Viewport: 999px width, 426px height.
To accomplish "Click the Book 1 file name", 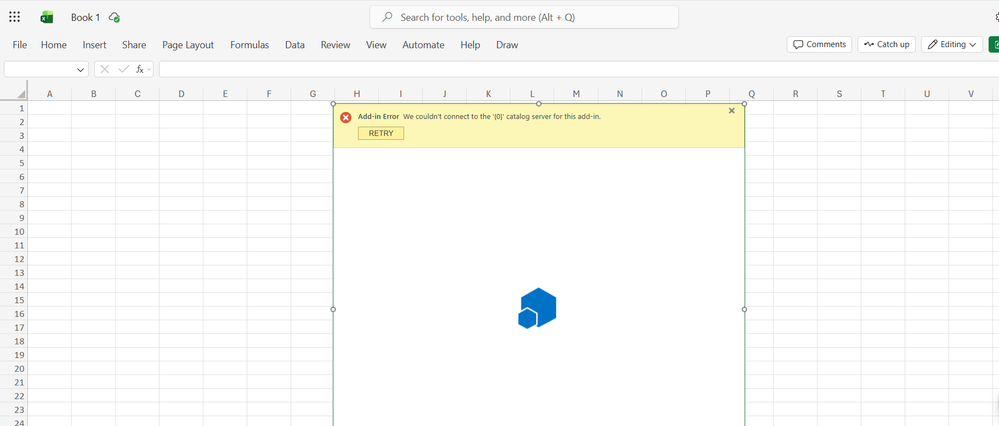I will 85,18.
